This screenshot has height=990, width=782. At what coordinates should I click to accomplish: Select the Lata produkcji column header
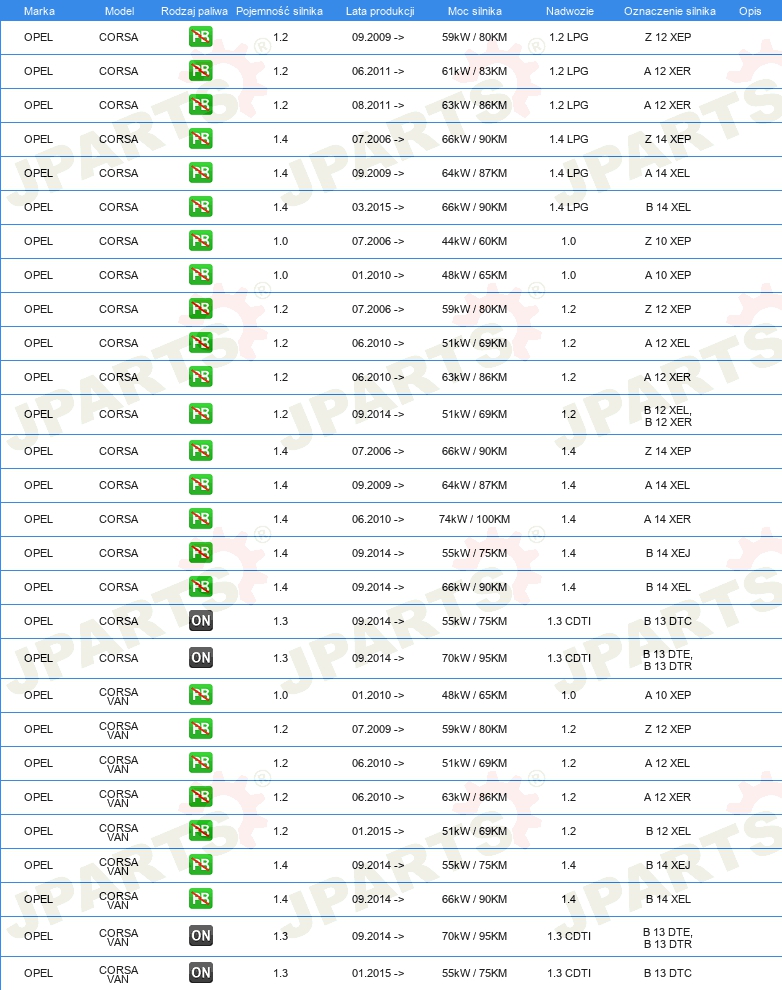(380, 11)
